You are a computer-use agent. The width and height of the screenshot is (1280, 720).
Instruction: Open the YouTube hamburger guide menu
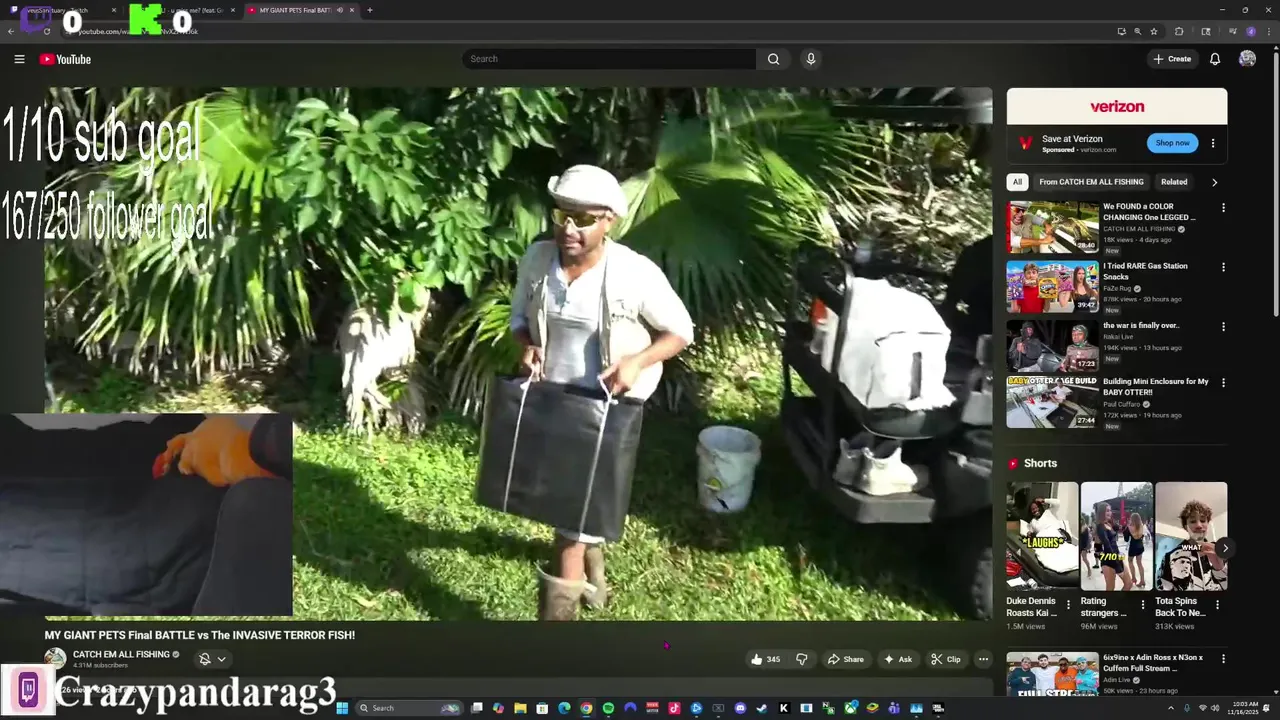click(19, 59)
